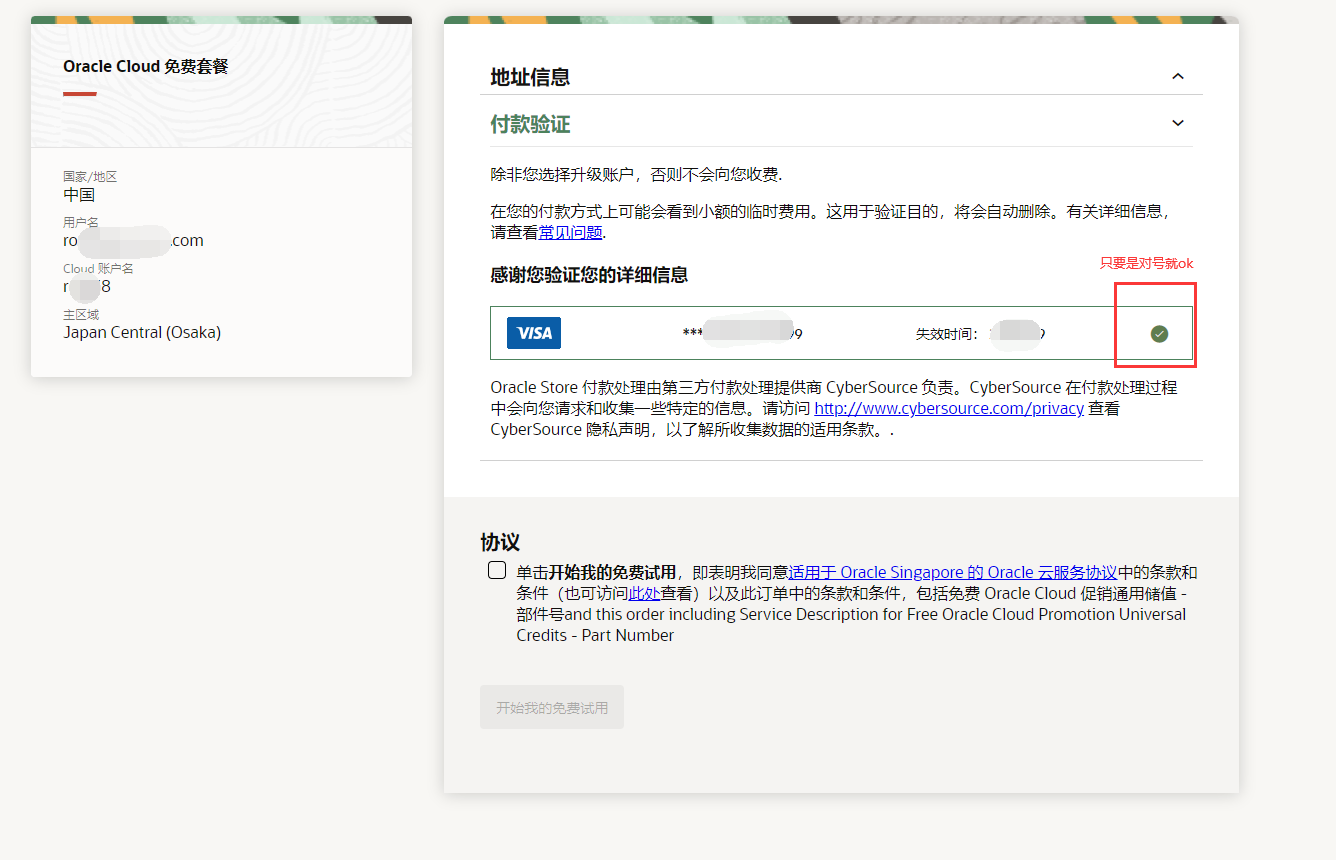
Task: Open the 此处 terms link
Action: tap(644, 593)
